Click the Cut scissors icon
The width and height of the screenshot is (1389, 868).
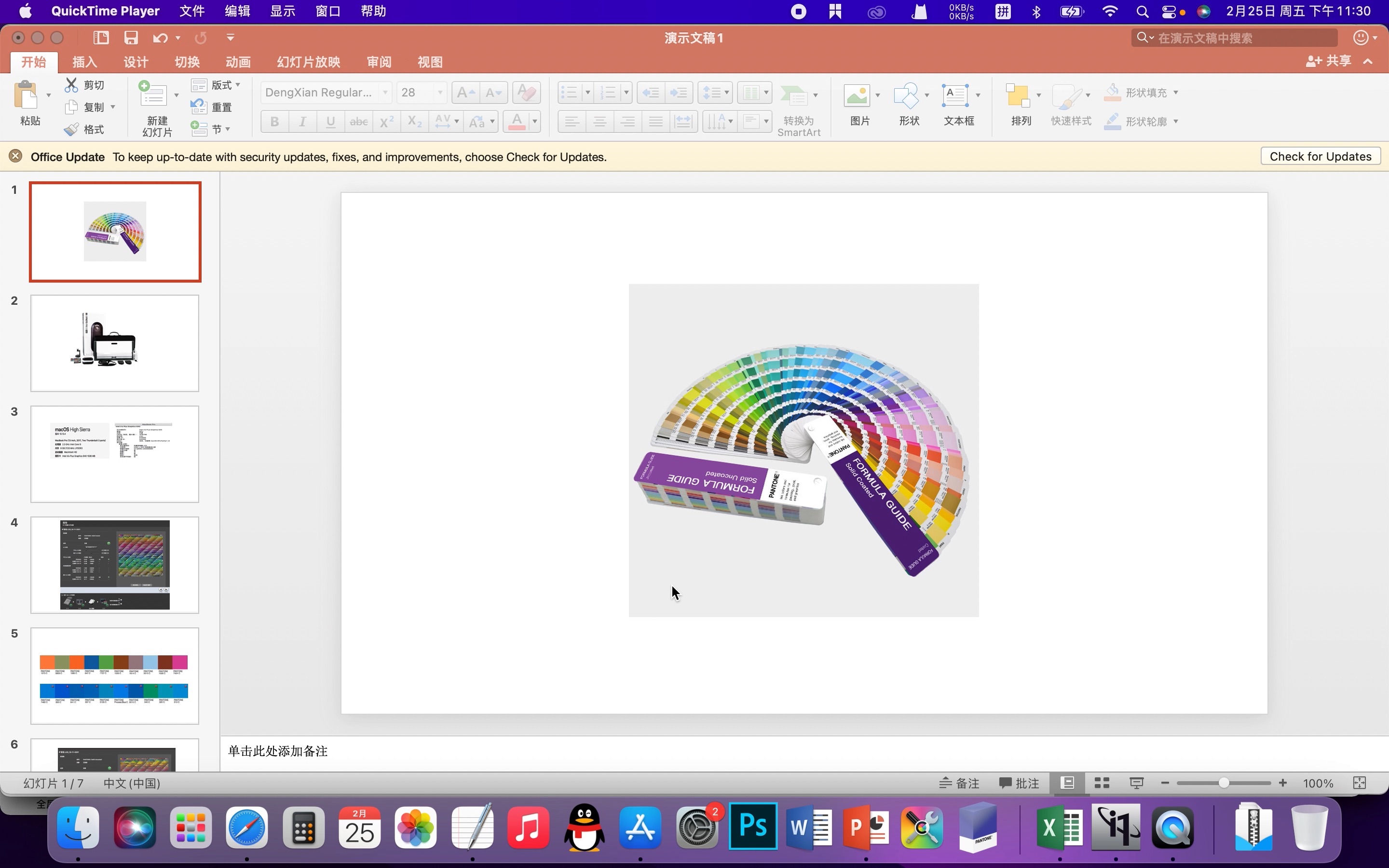pos(71,85)
